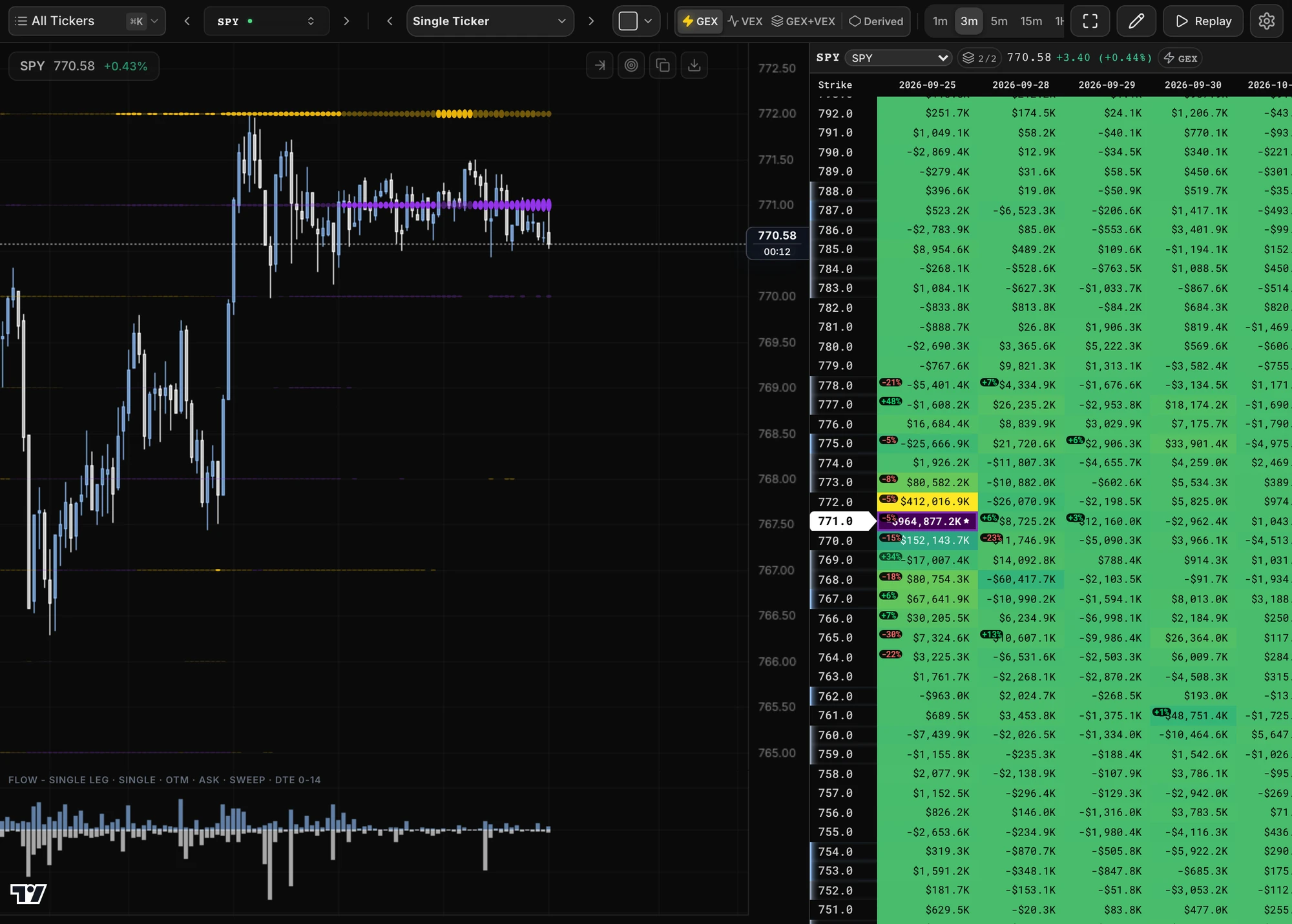Viewport: 1292px width, 924px height.
Task: Click the yellow $412,016.9K cell
Action: (927, 502)
